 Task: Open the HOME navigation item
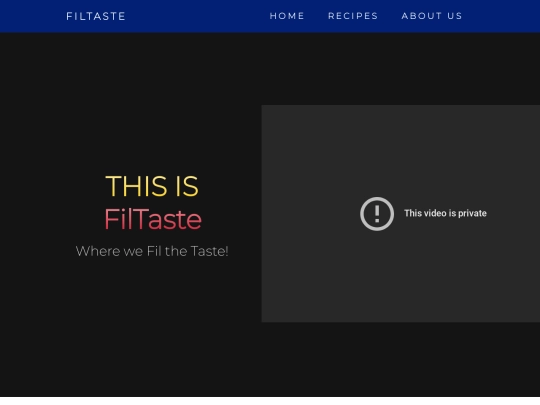pos(287,16)
